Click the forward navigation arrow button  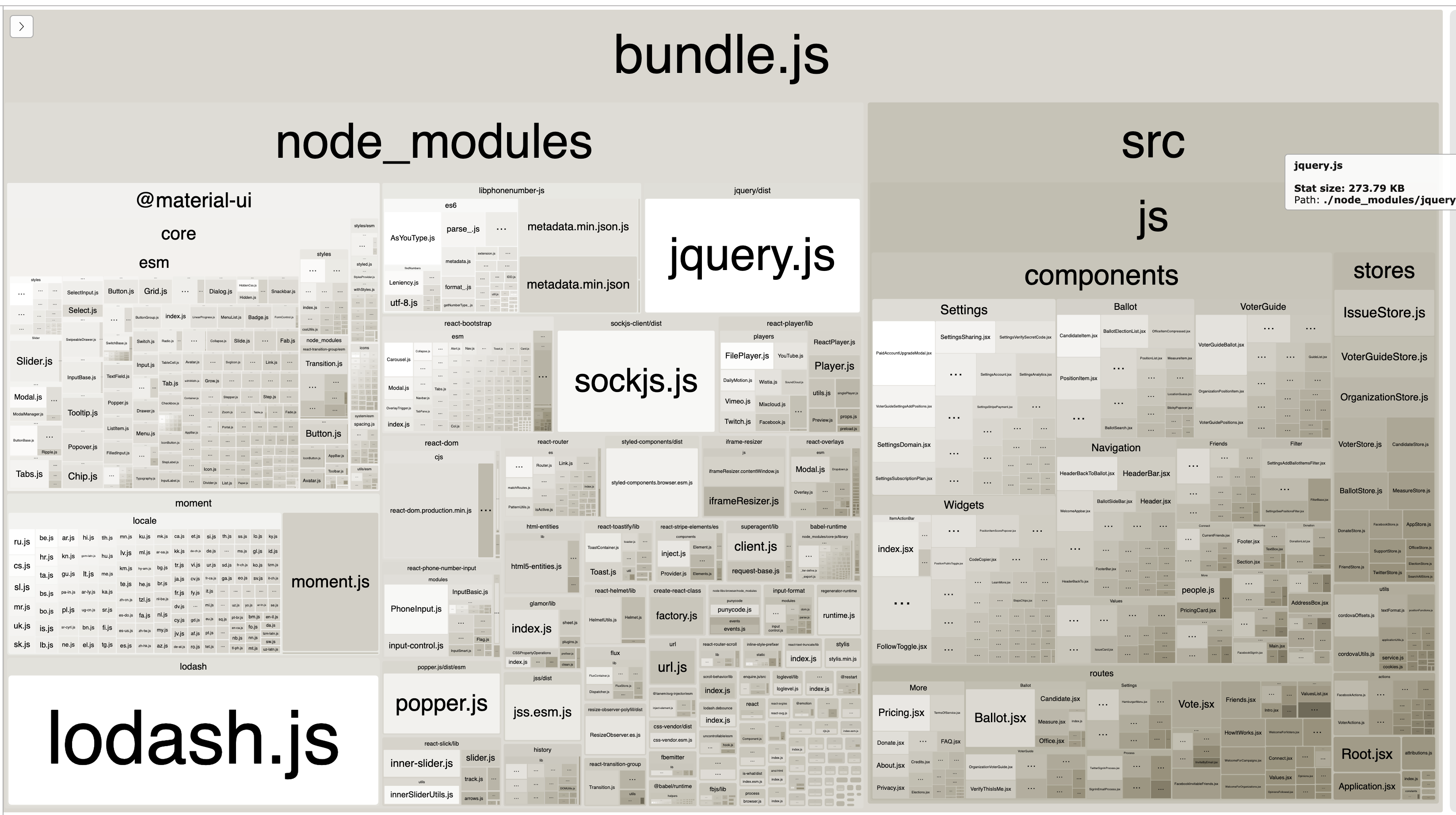(x=22, y=26)
